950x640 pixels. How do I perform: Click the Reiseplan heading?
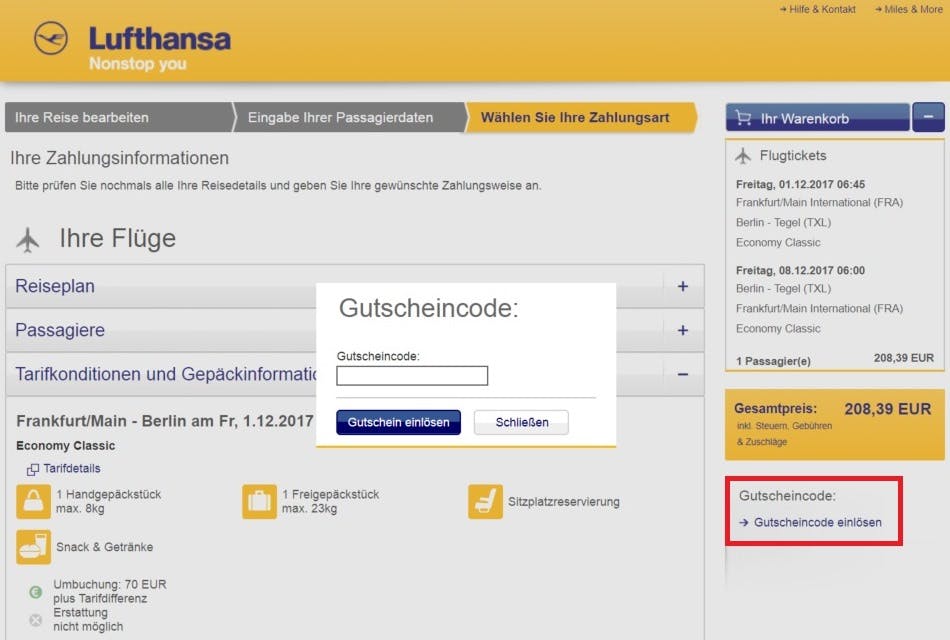[x=55, y=286]
